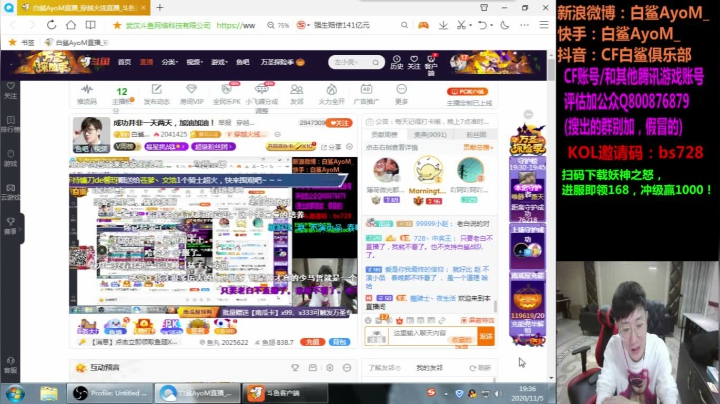Expand the 游戏 navigation dropdown
720x404 pixels.
(x=219, y=62)
